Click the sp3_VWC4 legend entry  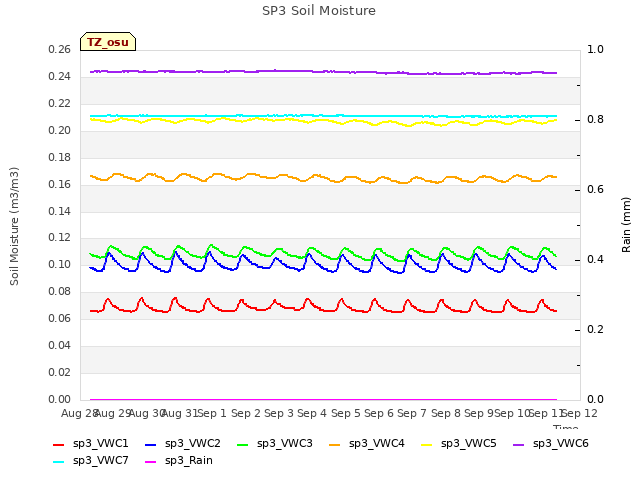coord(367,444)
